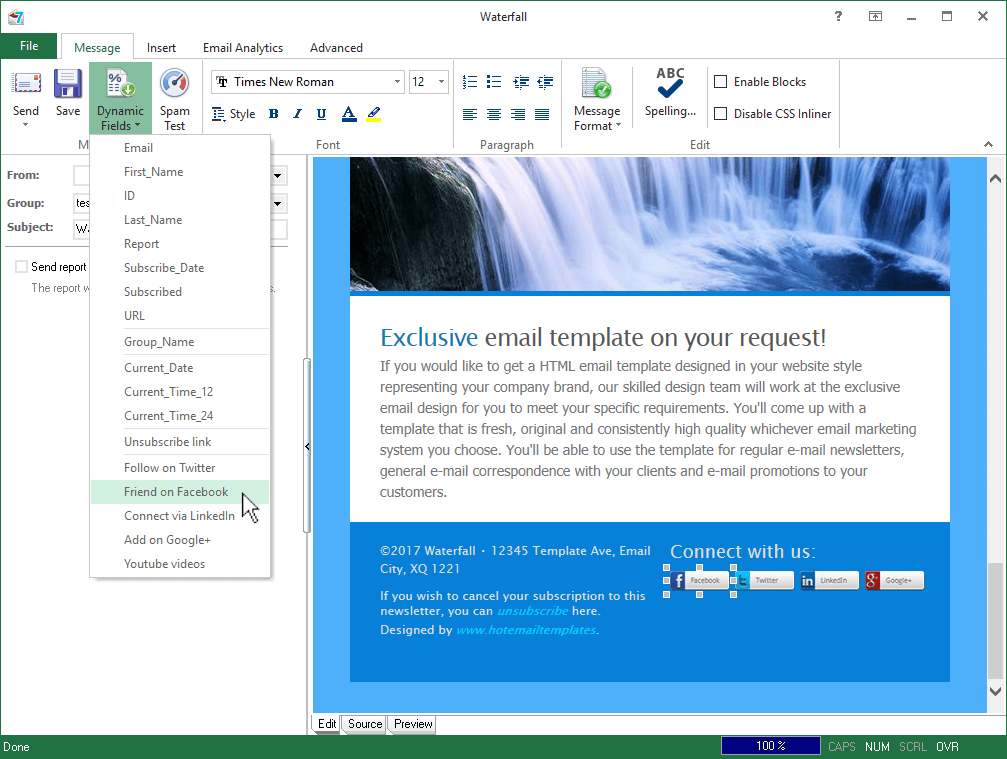Run the Spam Test tool
This screenshot has width=1007, height=759.
(174, 98)
